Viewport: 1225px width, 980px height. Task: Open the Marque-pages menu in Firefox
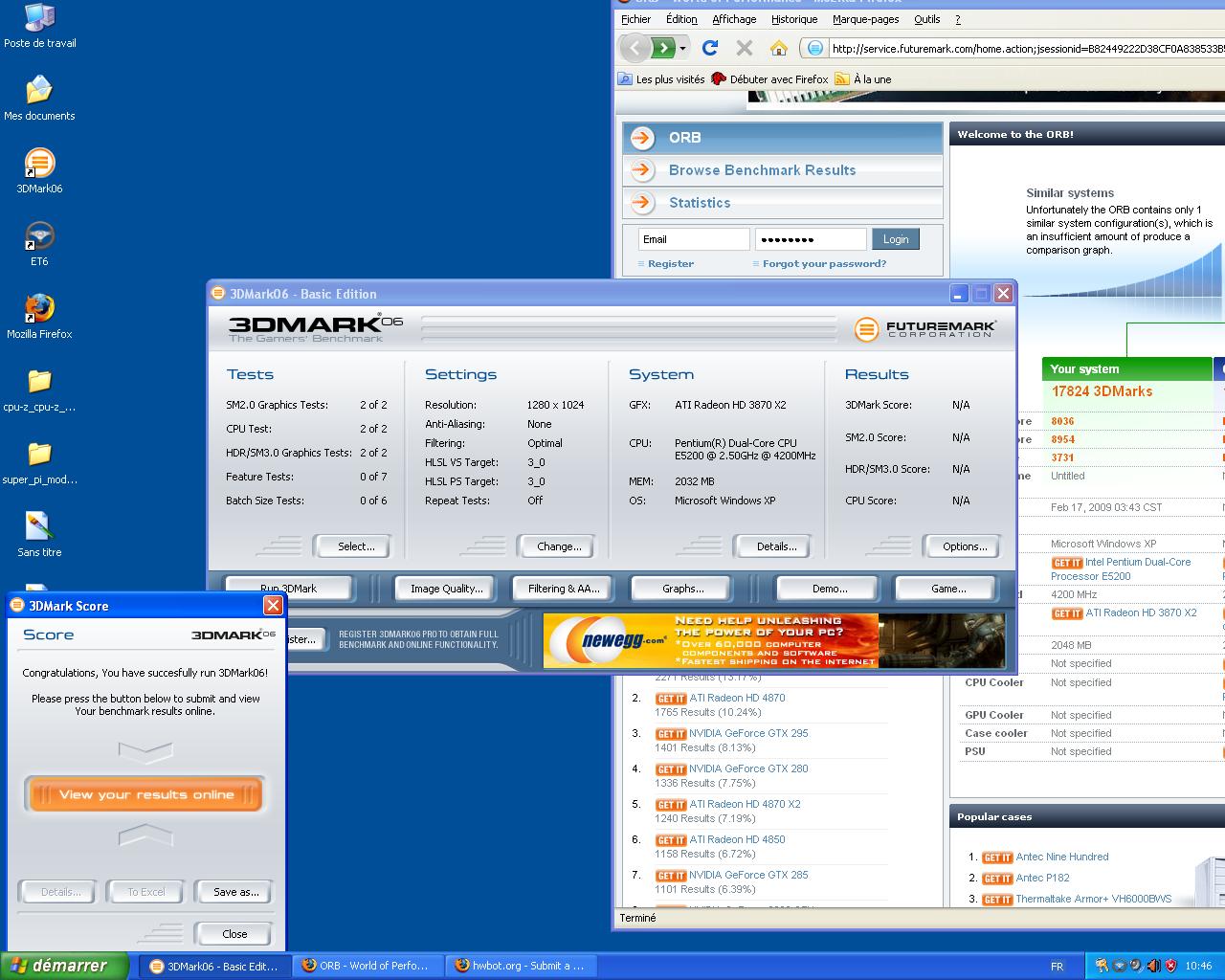tap(866, 19)
